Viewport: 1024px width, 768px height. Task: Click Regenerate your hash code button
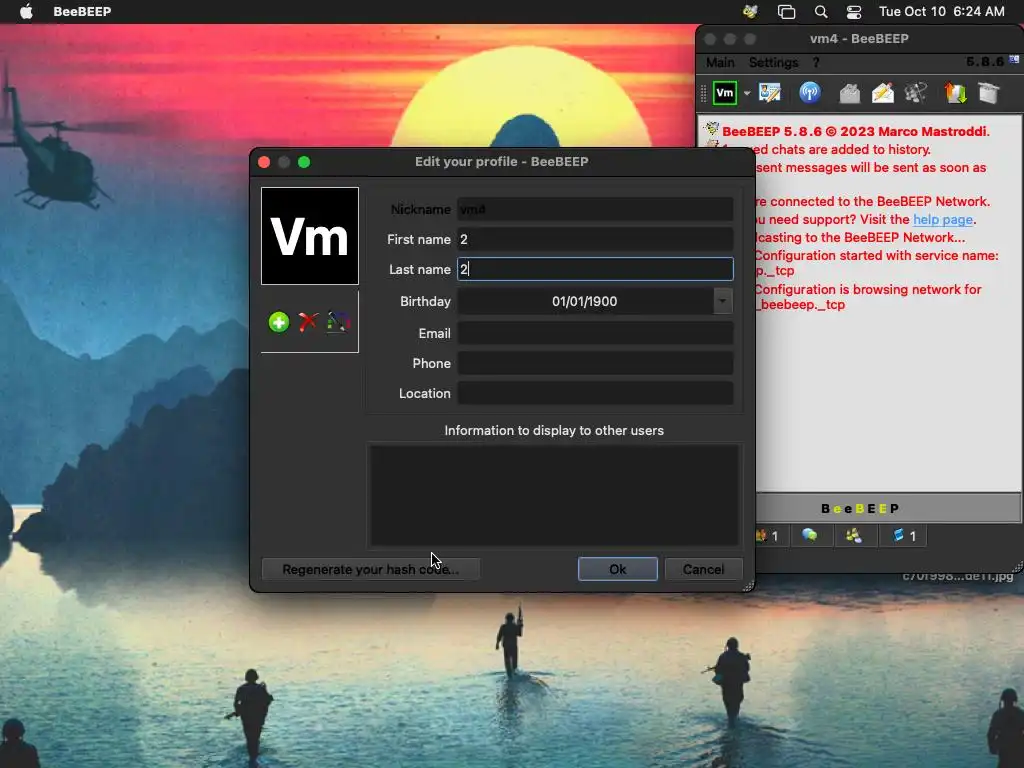[370, 569]
